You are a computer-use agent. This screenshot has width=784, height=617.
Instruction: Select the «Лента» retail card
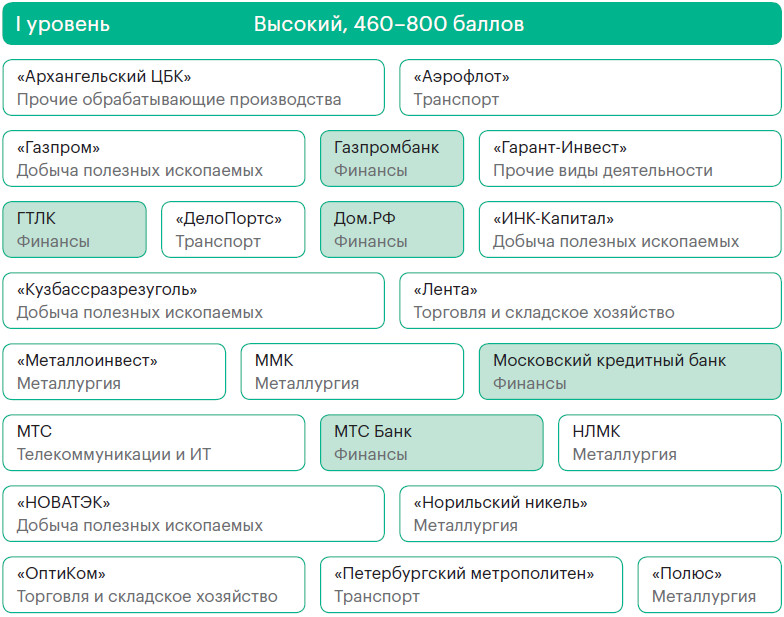point(590,301)
